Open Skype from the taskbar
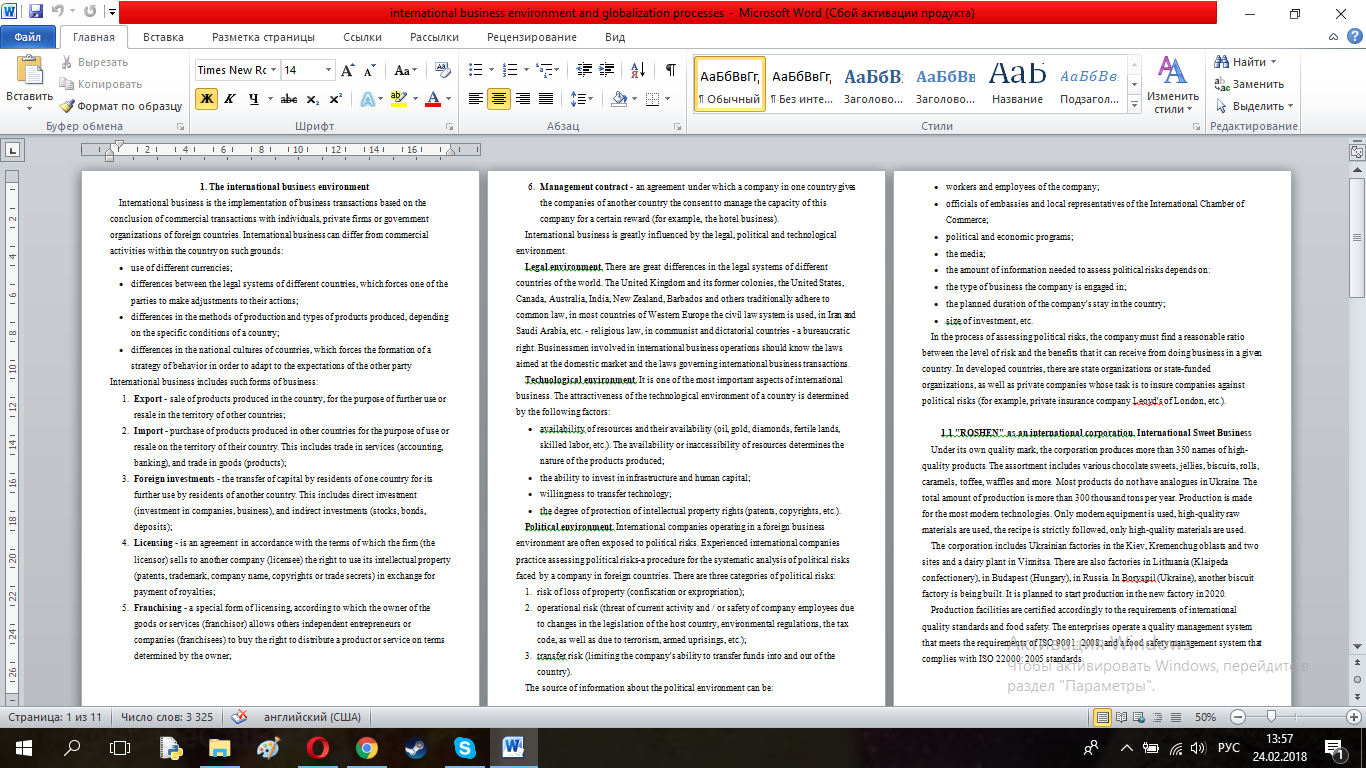 464,747
